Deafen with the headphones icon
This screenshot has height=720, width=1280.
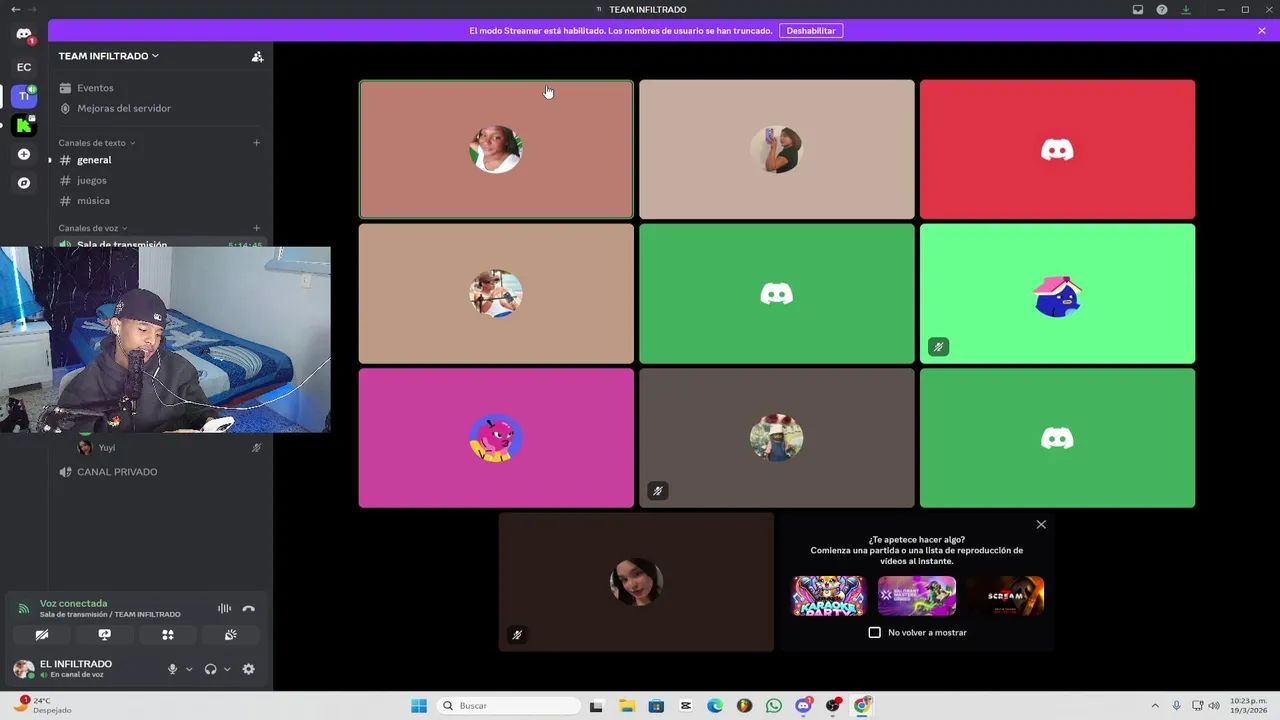click(210, 669)
